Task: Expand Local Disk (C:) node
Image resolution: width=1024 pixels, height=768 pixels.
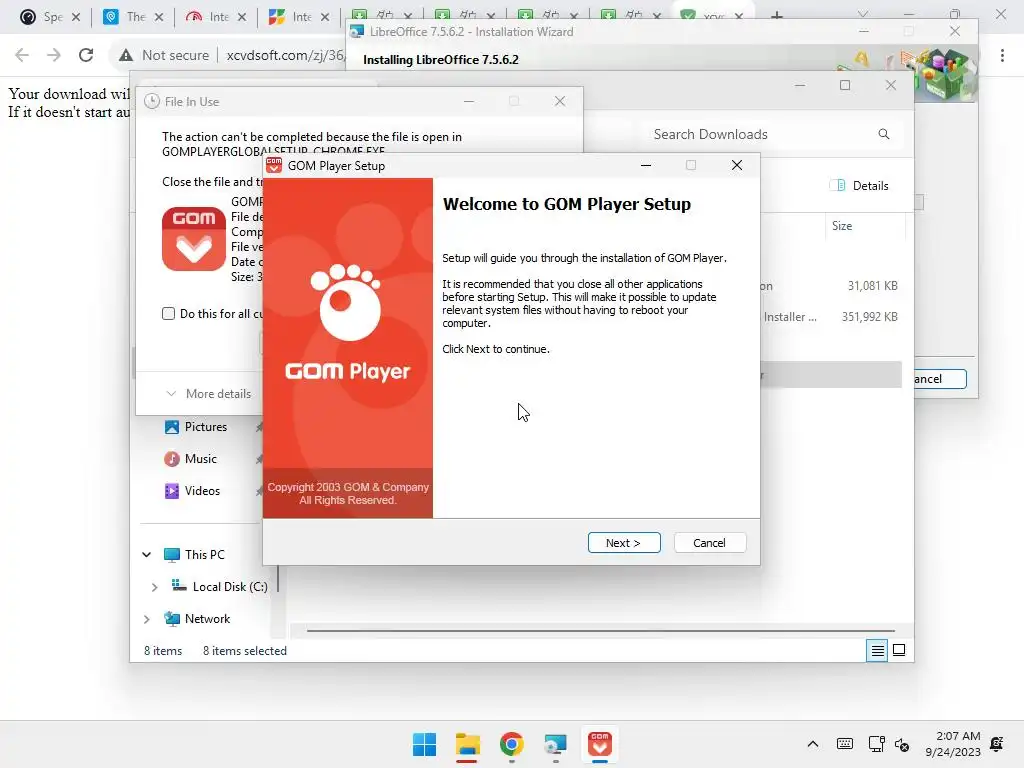Action: pyautogui.click(x=155, y=586)
